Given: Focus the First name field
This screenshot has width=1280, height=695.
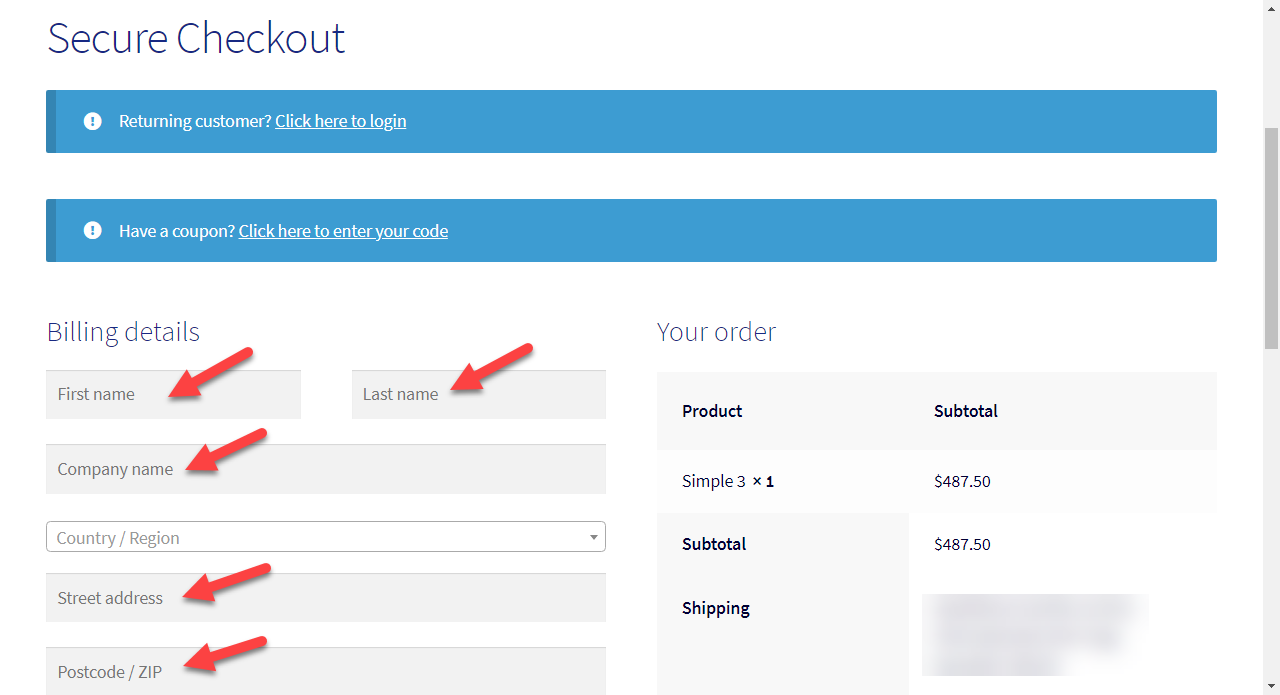Looking at the screenshot, I should coord(173,394).
